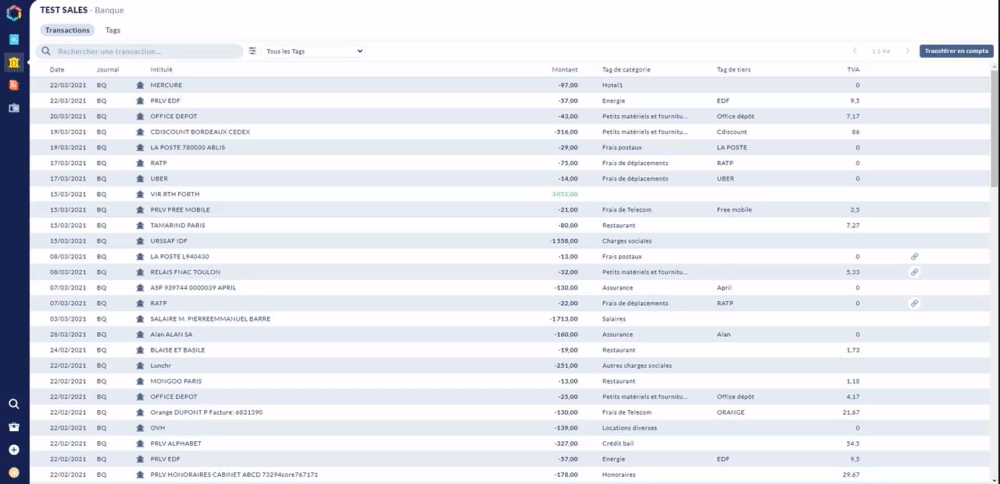Sort by Tag de catégorie column header
The height and width of the screenshot is (484, 1000).
tap(626, 70)
